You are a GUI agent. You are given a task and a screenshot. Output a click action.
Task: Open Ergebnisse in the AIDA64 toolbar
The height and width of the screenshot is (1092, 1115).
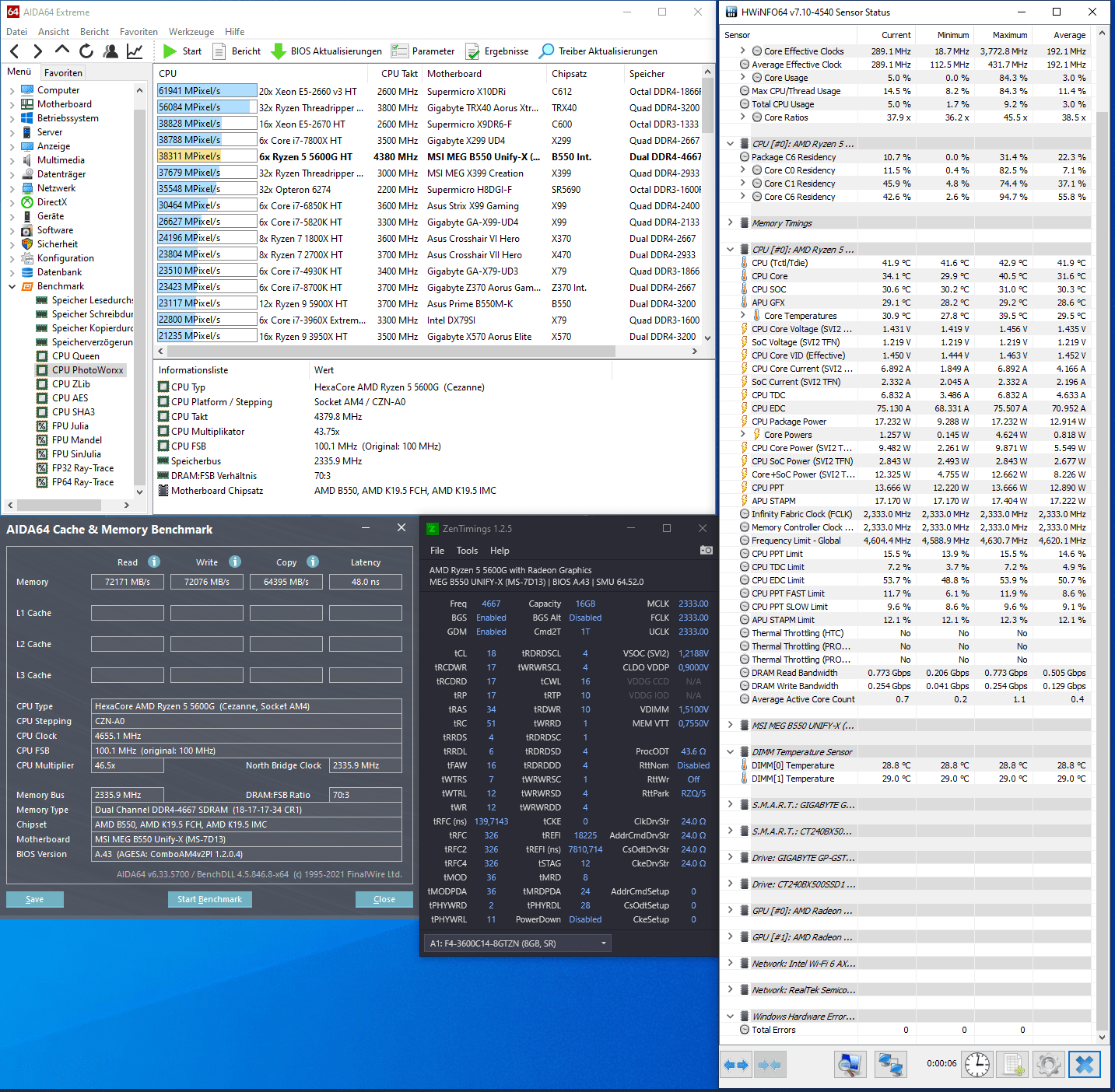[496, 51]
